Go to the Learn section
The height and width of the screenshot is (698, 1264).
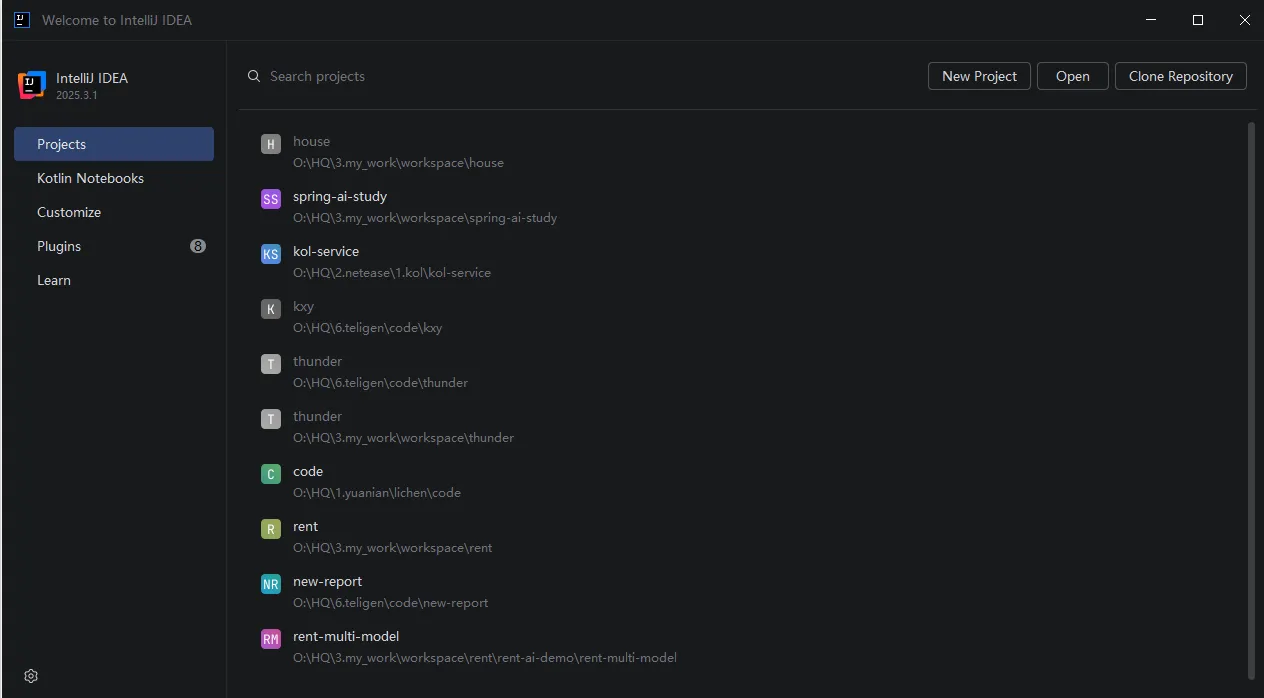pyautogui.click(x=54, y=280)
